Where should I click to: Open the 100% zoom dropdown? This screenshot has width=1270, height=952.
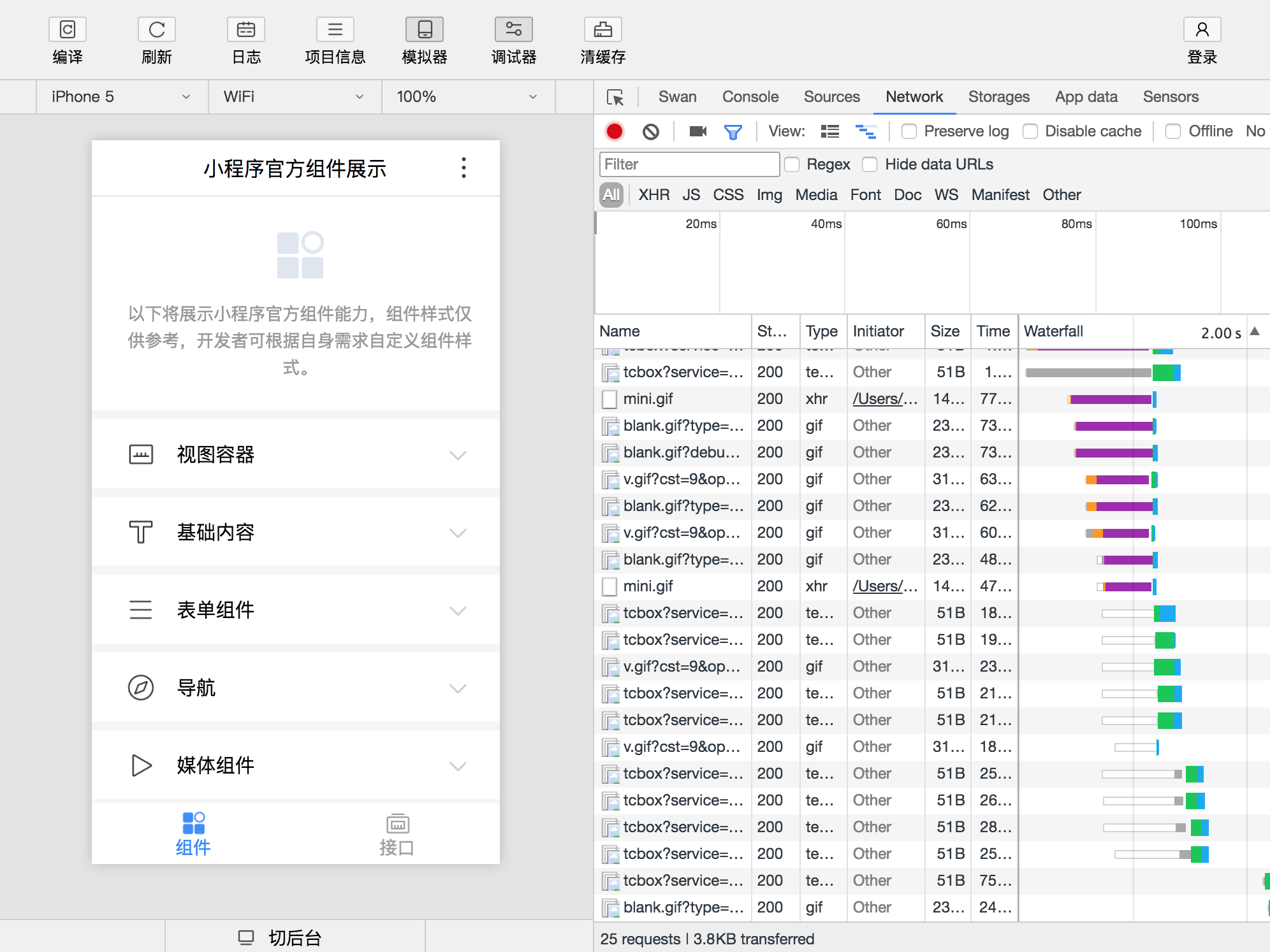[x=469, y=97]
